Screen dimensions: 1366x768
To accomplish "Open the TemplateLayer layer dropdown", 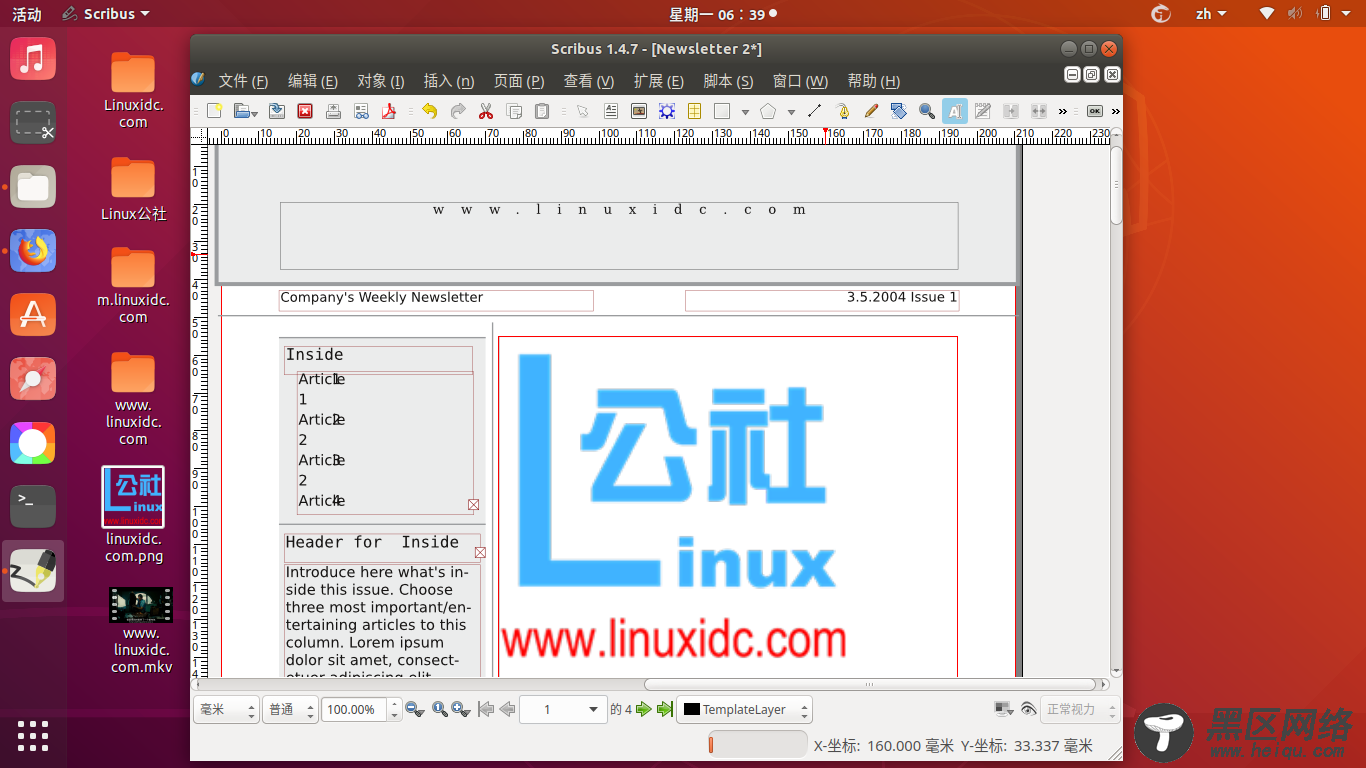I will [744, 710].
